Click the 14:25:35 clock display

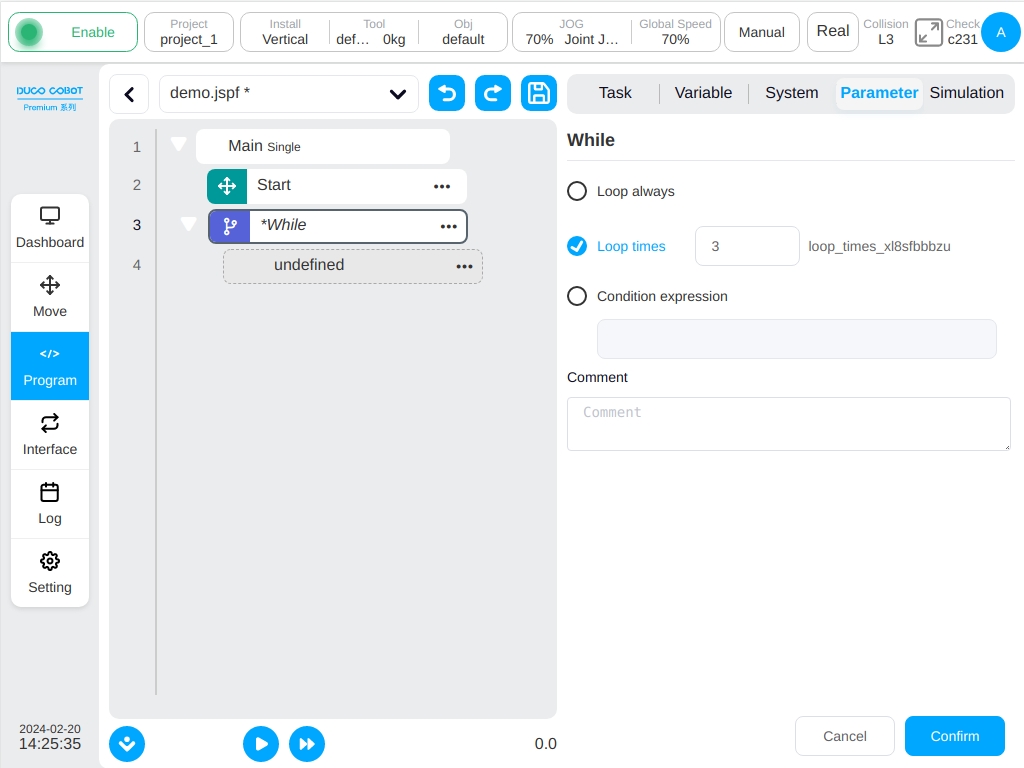tap(50, 744)
